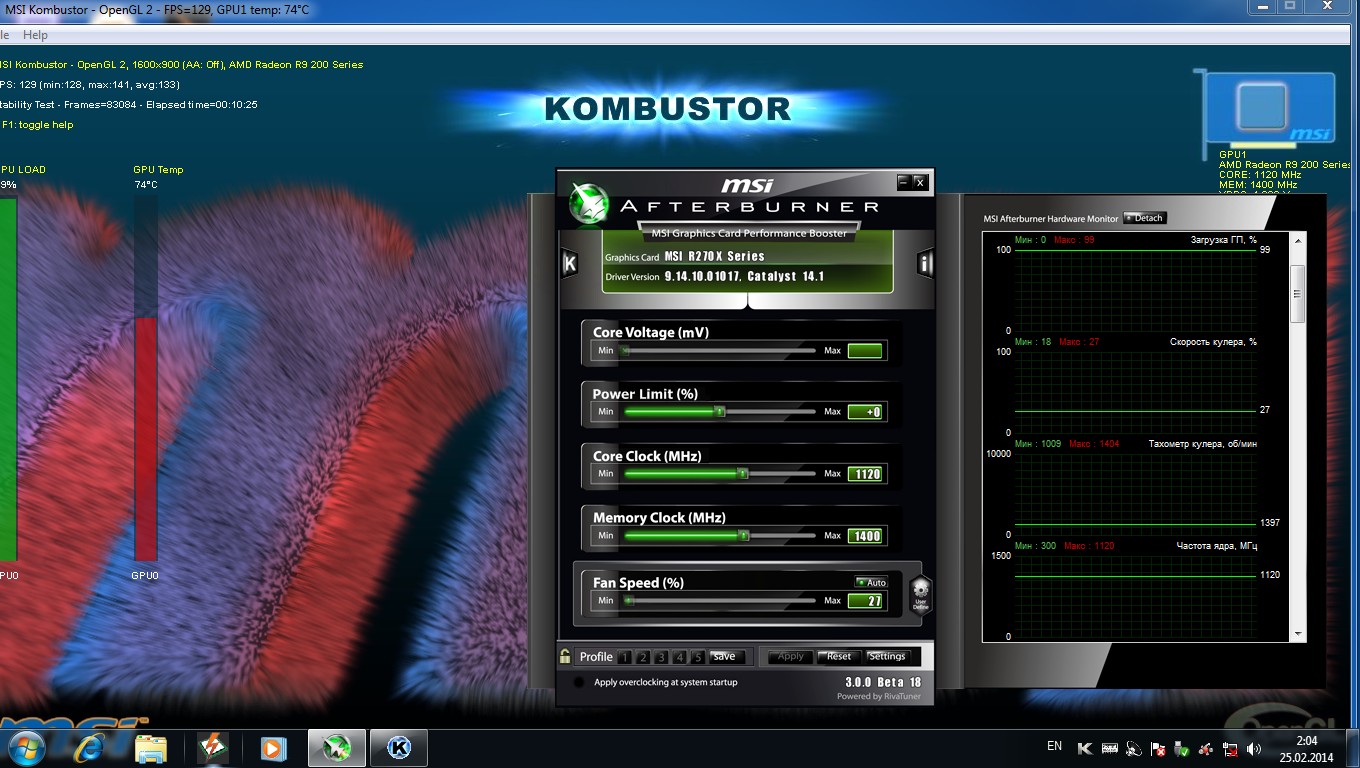Screen dimensions: 1360x768
Task: Click the red molecule tray icon
Action: (x=1206, y=748)
